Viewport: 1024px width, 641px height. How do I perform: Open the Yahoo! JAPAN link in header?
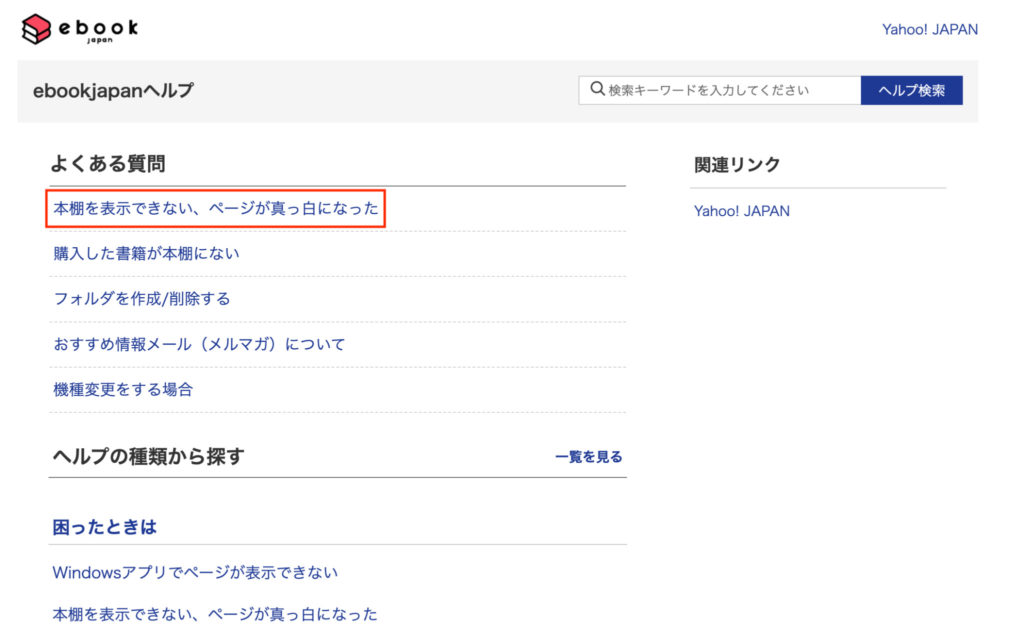929,29
